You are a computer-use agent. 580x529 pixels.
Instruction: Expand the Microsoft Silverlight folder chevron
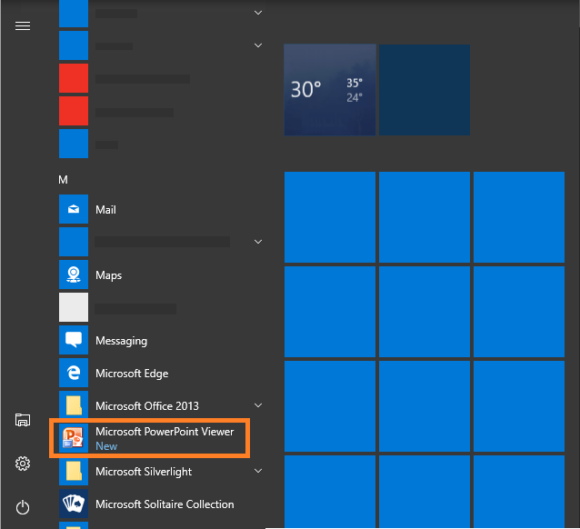[x=258, y=471]
